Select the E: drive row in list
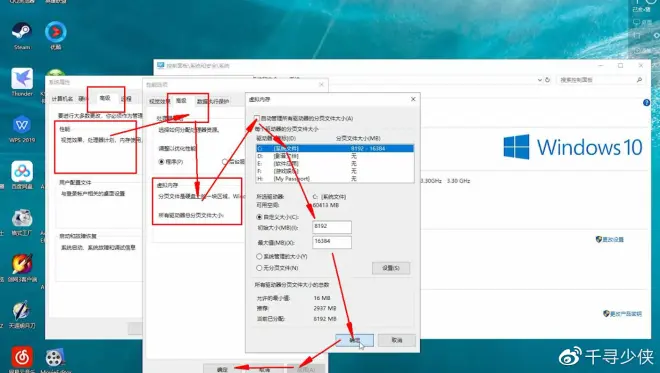Screen dimensions: 660x373 (x=335, y=163)
